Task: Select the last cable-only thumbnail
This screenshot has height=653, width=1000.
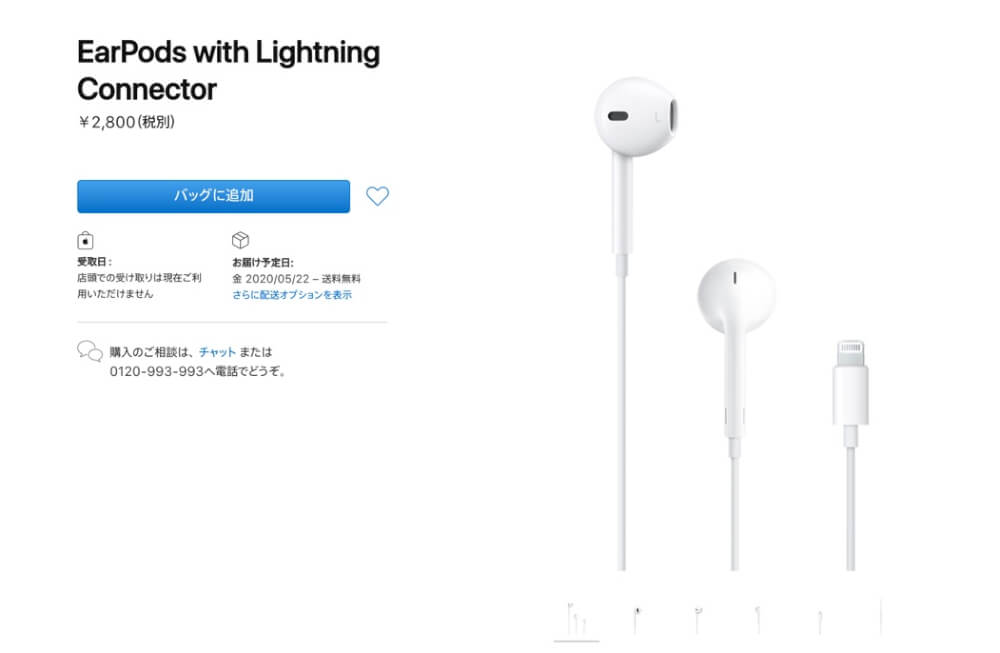Action: pyautogui.click(x=881, y=617)
